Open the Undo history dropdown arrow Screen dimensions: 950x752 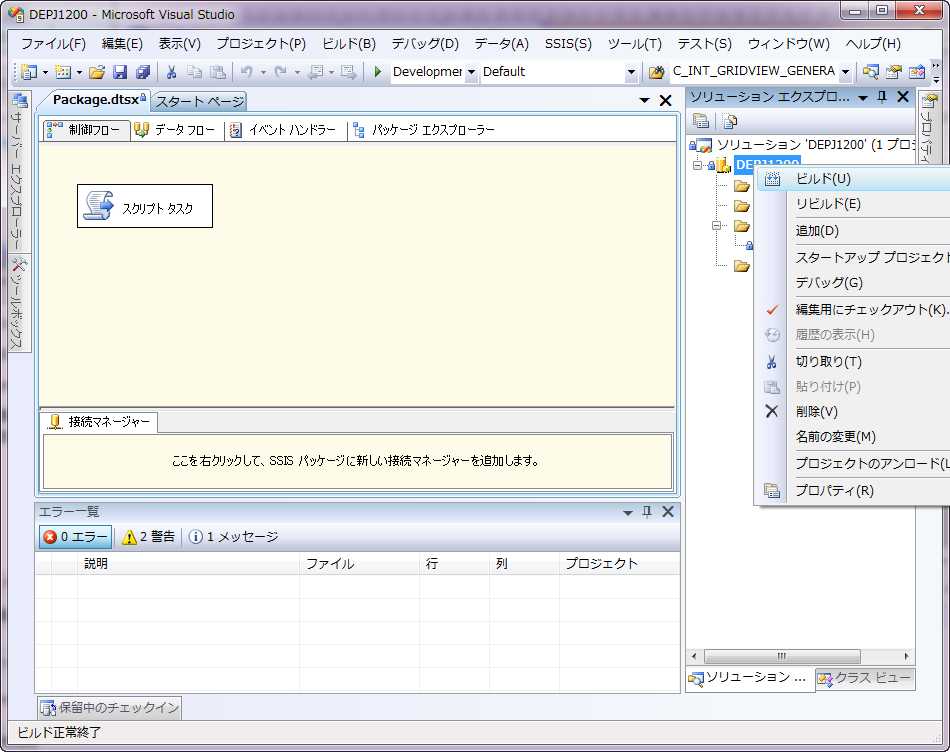click(x=263, y=73)
